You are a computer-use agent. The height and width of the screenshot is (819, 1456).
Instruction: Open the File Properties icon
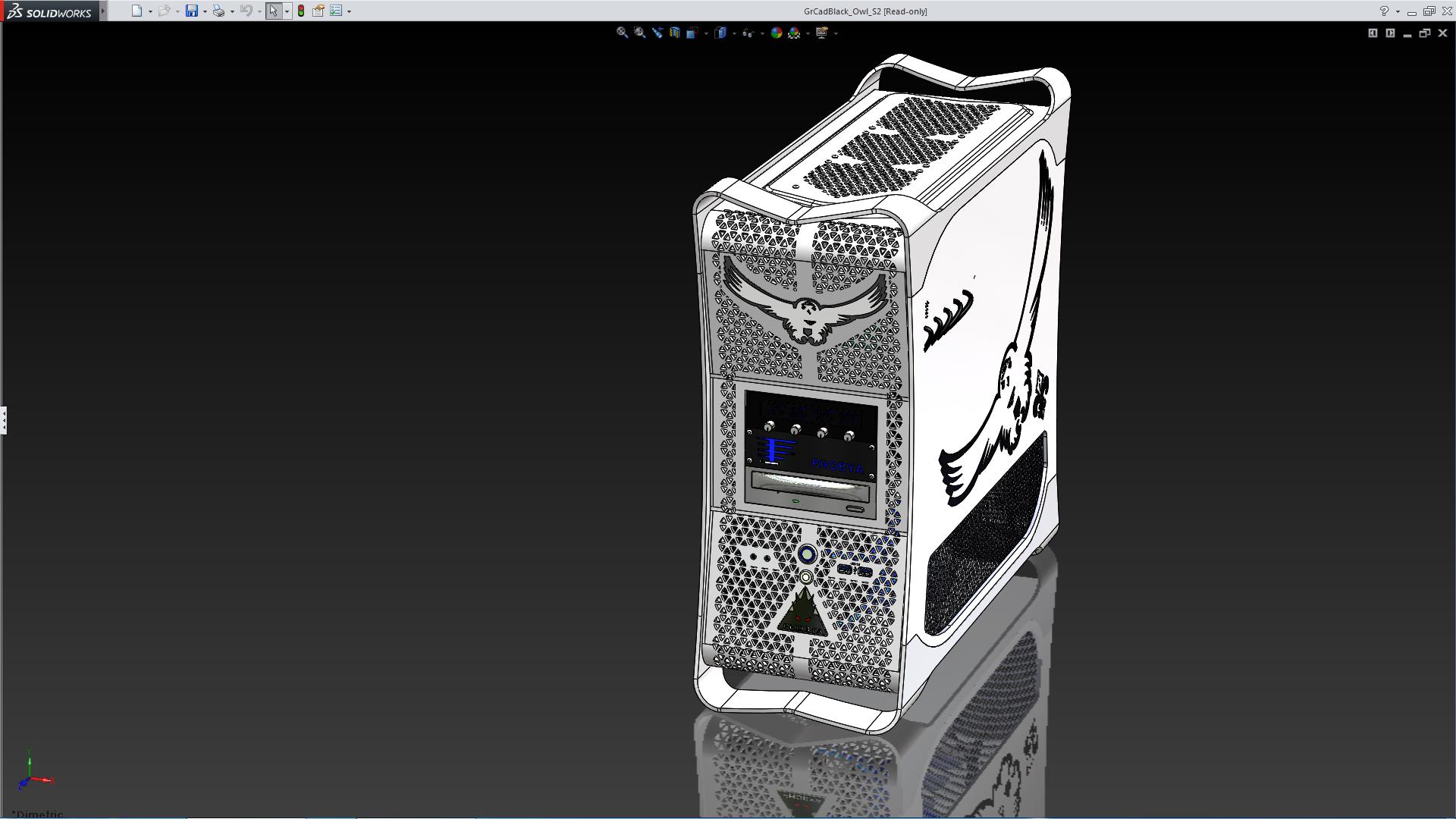(318, 11)
